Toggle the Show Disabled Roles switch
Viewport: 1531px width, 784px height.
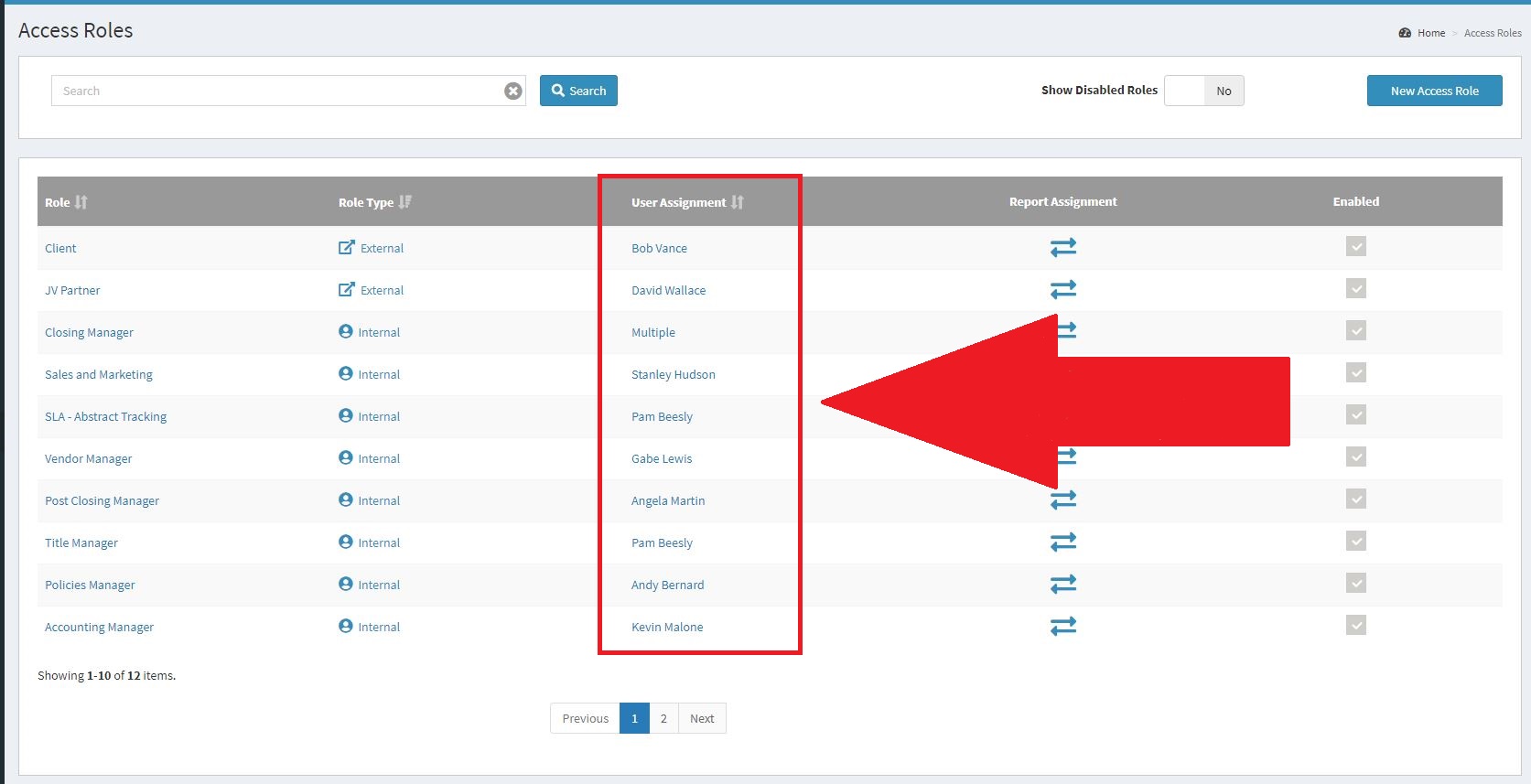click(1203, 91)
